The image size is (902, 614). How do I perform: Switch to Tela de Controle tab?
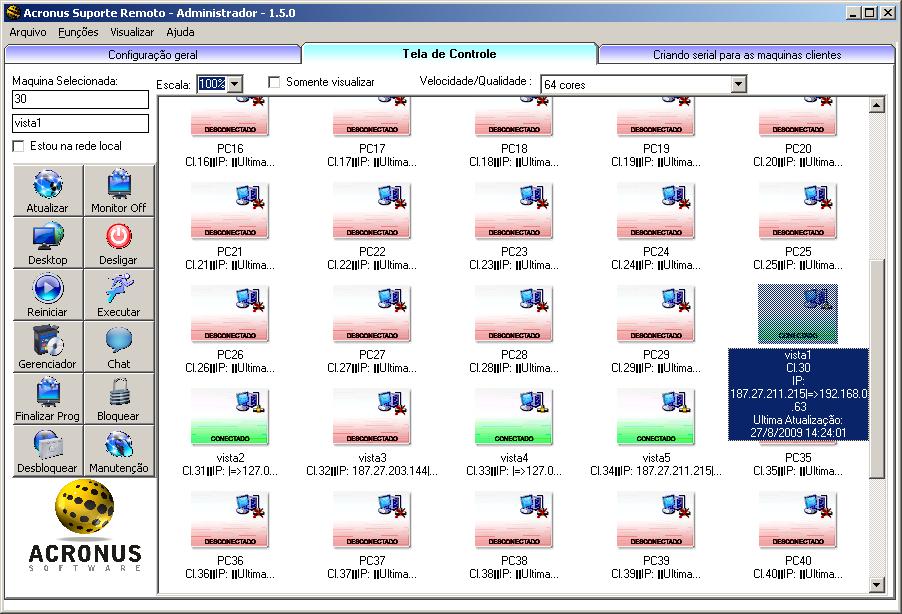point(449,54)
